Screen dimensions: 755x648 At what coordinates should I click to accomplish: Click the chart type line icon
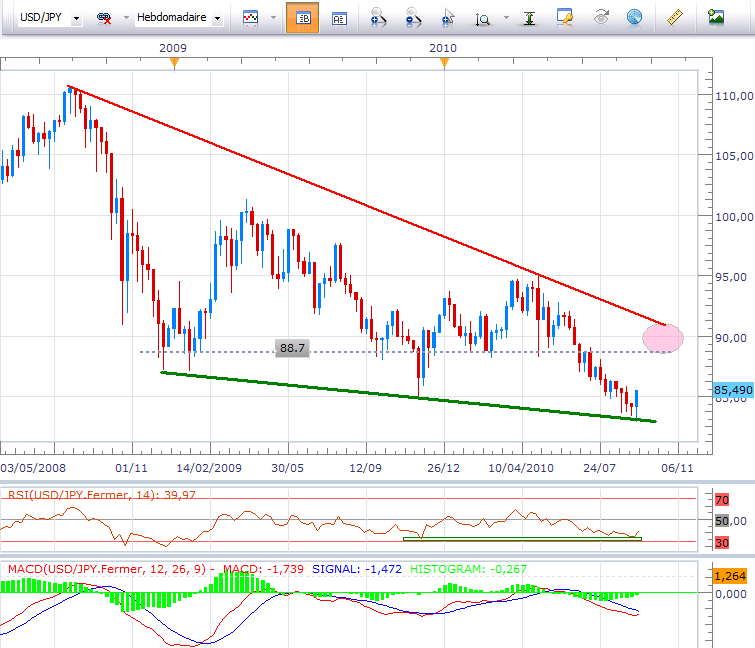click(x=250, y=18)
